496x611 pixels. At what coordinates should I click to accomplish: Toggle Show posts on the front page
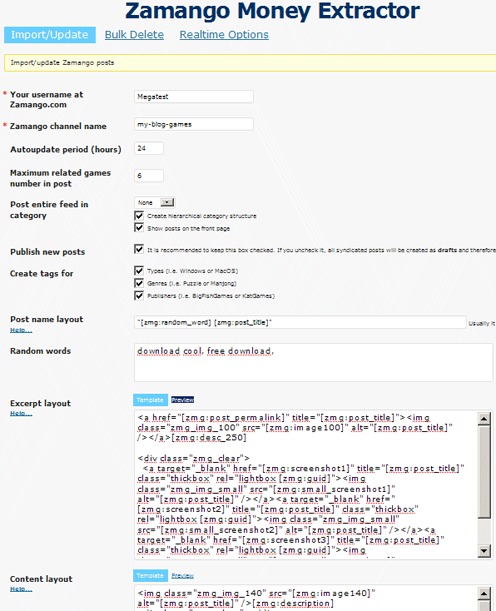pos(139,228)
